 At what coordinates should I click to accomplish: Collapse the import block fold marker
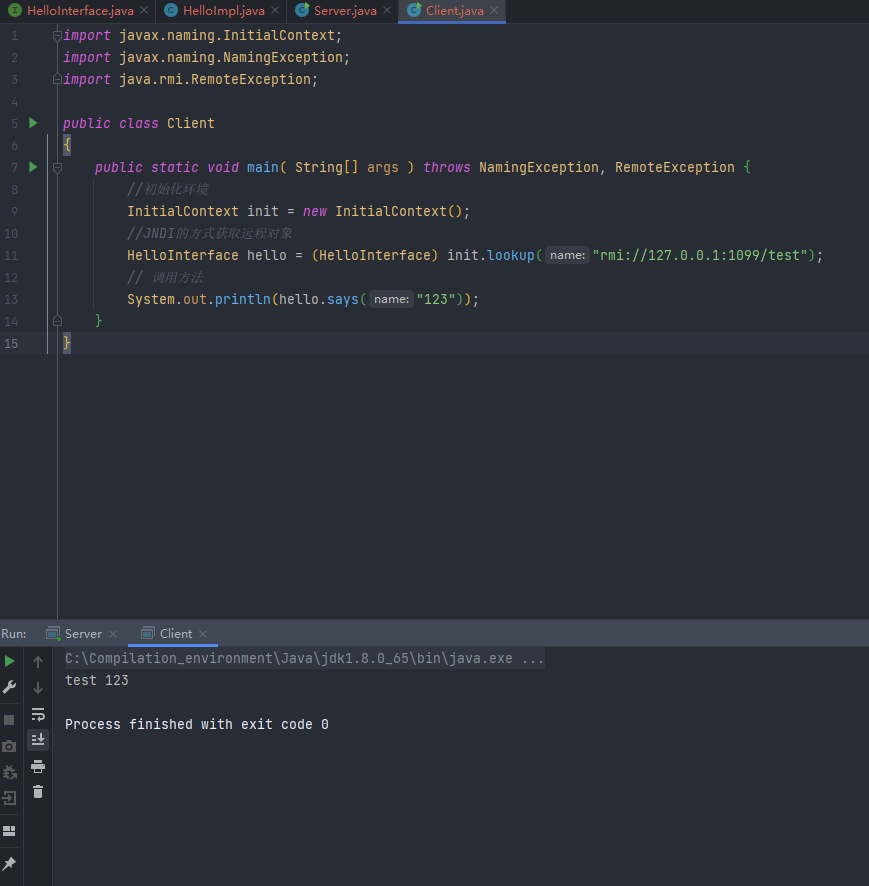(57, 36)
